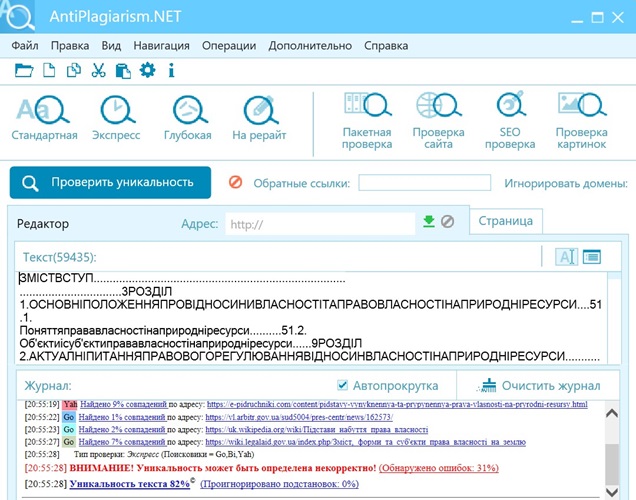The width and height of the screenshot is (636, 500).
Task: Switch to the Редактор tab
Action: [x=43, y=224]
